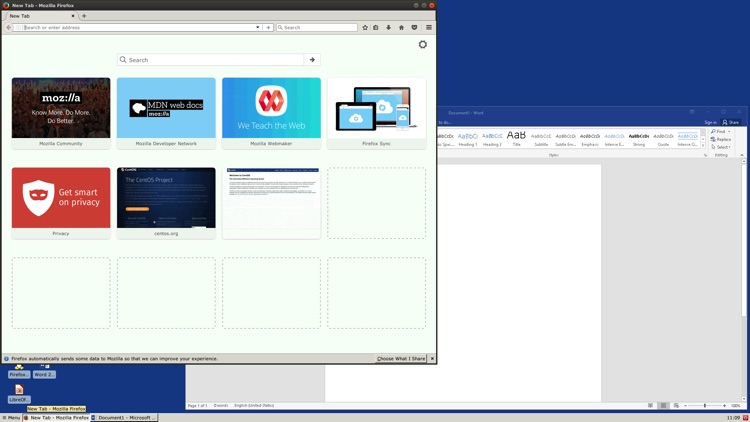The width and height of the screenshot is (750, 422).
Task: Open Word 2016 desktop shortcut icon
Action: [x=44, y=371]
